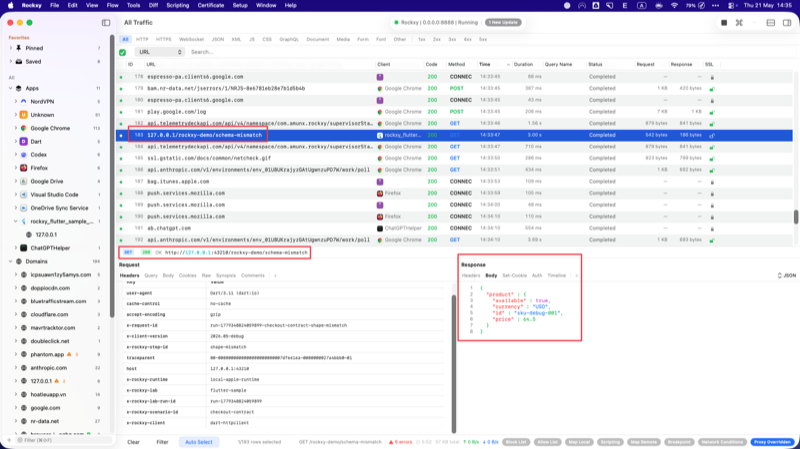Switch to the Request Cookies tab
The image size is (800, 449).
pos(187,276)
